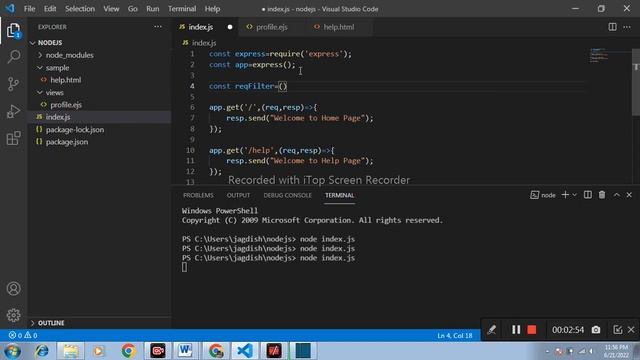The width and height of the screenshot is (640, 360).
Task: Open editor more actions ellipsis
Action: [627, 27]
